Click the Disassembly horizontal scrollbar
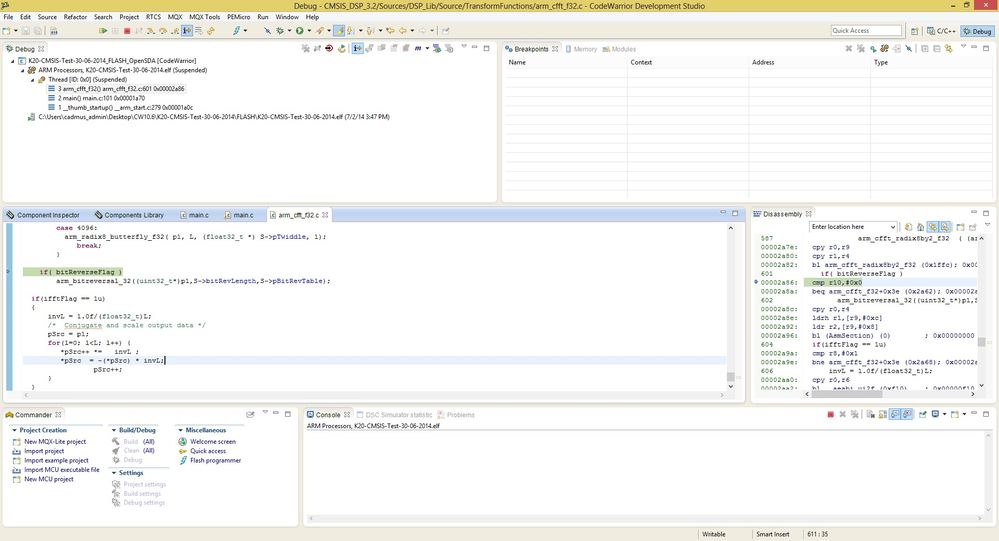This screenshot has height=541, width=999. pos(889,394)
